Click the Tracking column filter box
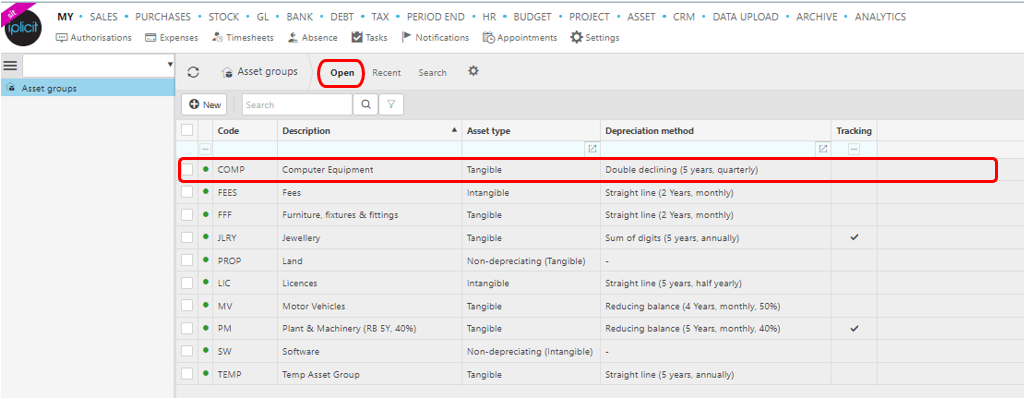This screenshot has height=399, width=1024. click(x=854, y=149)
